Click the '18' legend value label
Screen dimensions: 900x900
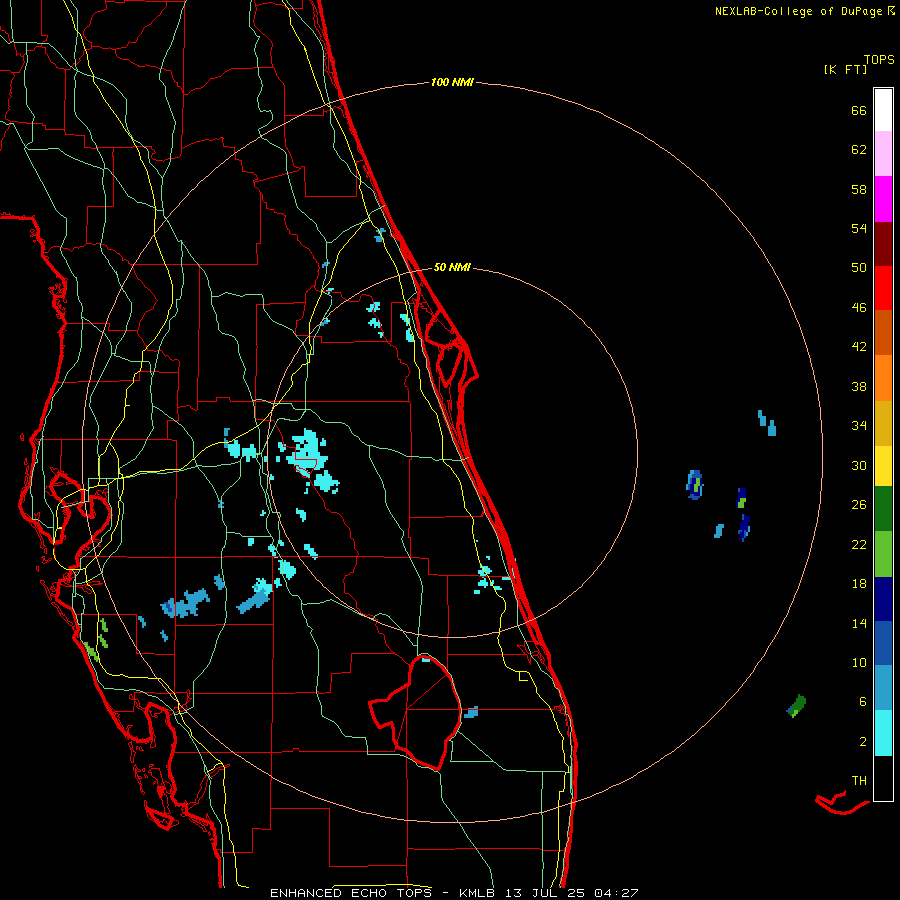coord(859,584)
